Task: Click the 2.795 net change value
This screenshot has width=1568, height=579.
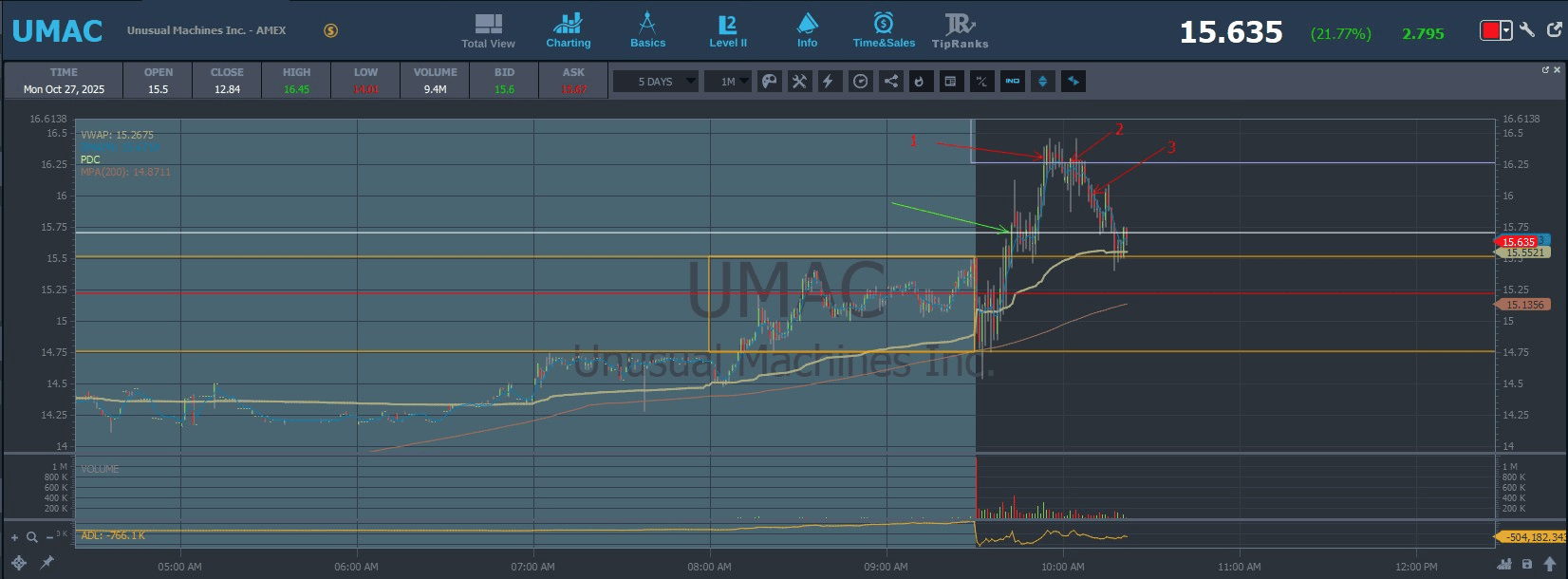Action: tap(1423, 34)
